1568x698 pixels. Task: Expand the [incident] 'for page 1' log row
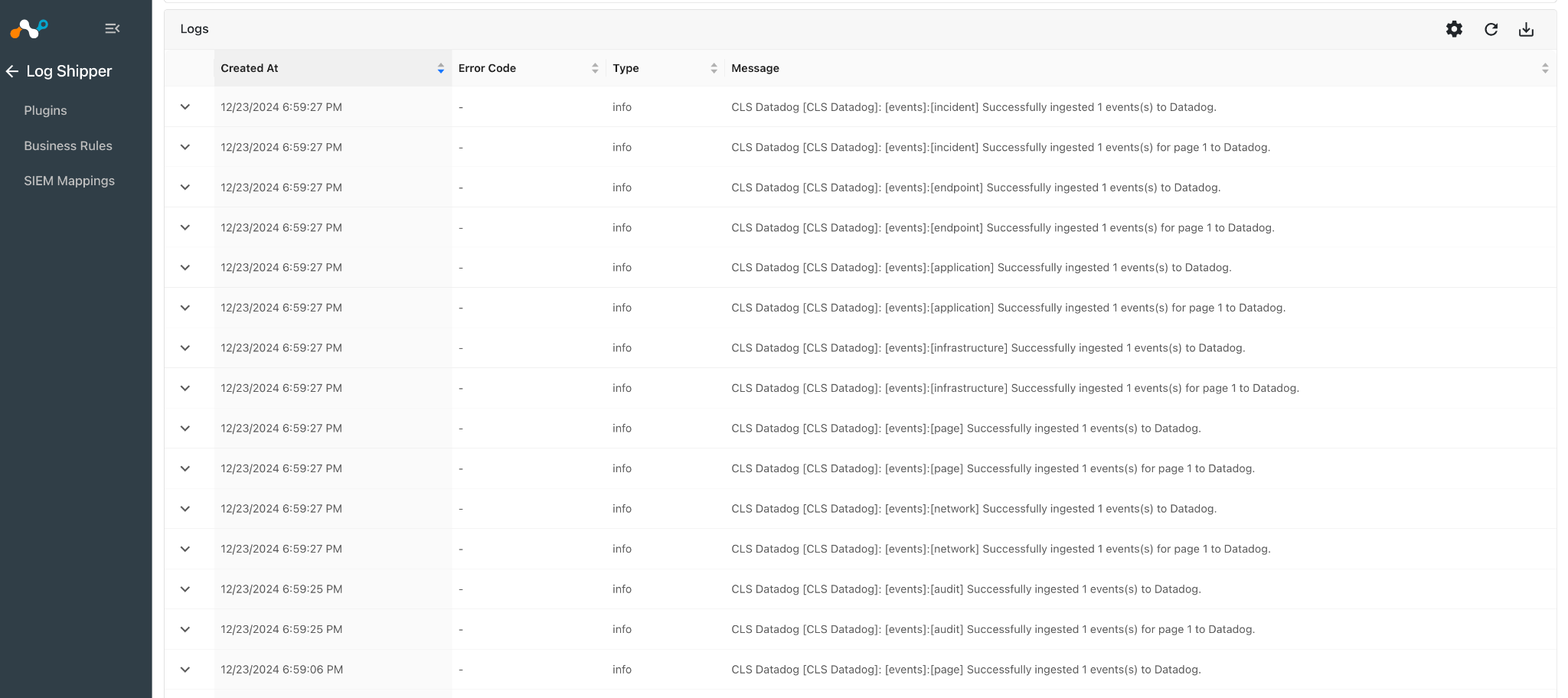click(185, 147)
